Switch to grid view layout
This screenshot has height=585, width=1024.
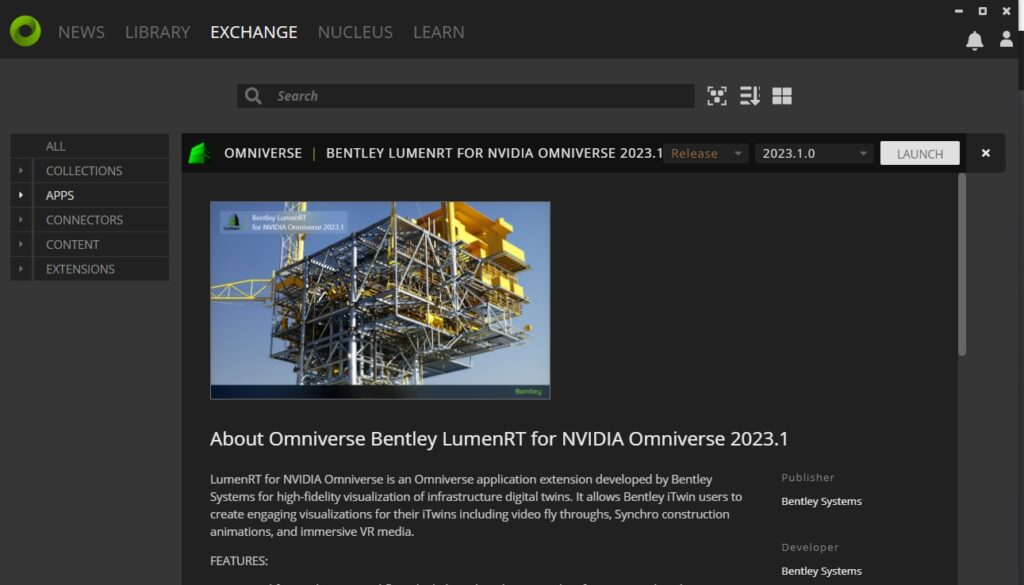[783, 95]
